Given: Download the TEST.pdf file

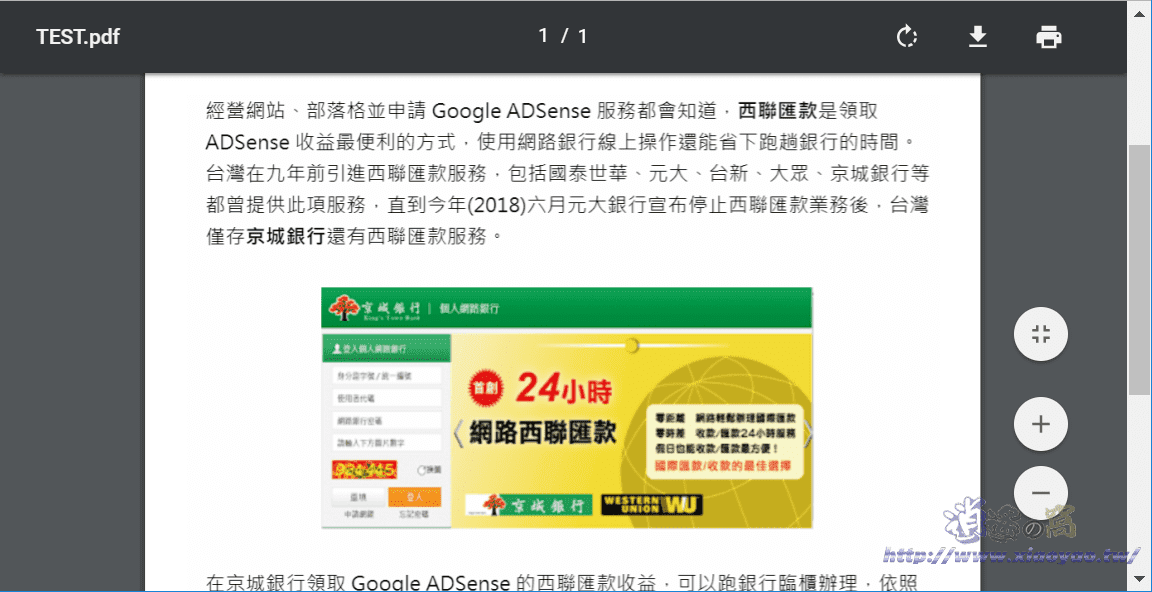Looking at the screenshot, I should tap(977, 36).
